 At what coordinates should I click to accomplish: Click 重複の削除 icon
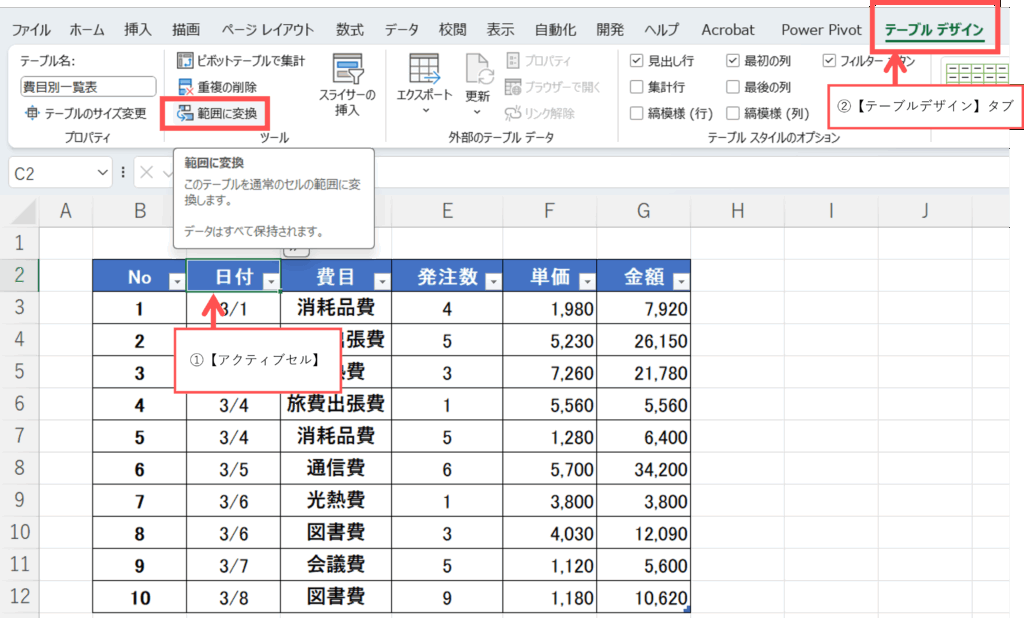pyautogui.click(x=185, y=88)
